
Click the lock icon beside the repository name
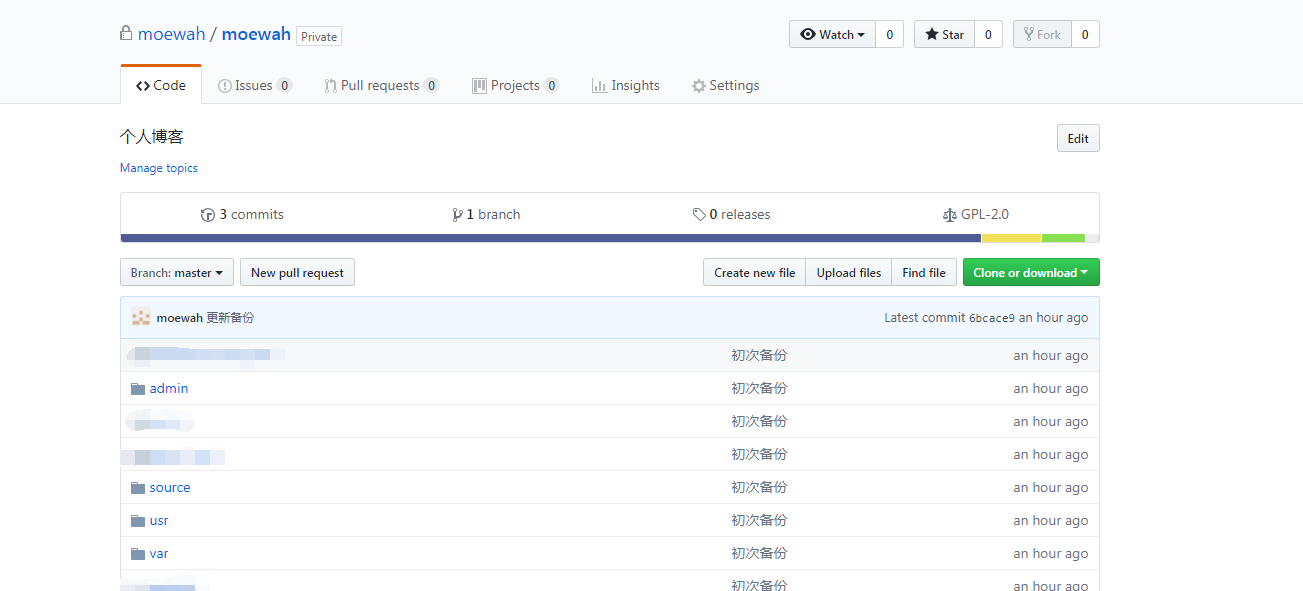pyautogui.click(x=126, y=33)
